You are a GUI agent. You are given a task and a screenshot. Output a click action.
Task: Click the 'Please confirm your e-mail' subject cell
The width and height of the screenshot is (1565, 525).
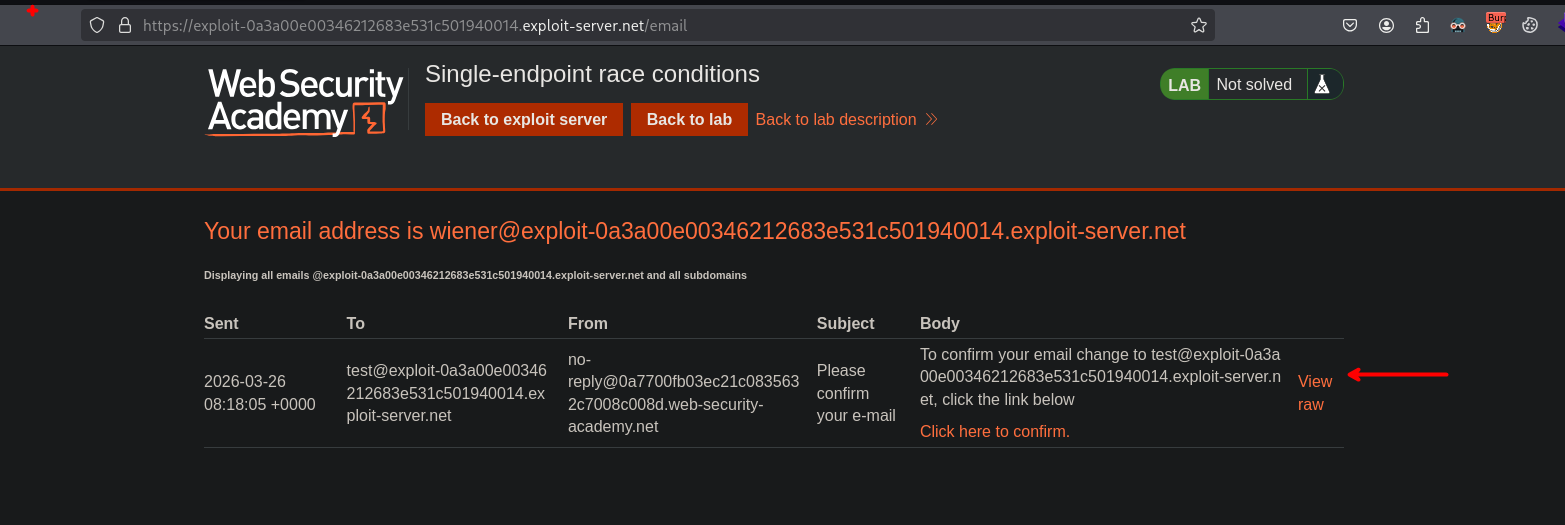(x=855, y=393)
